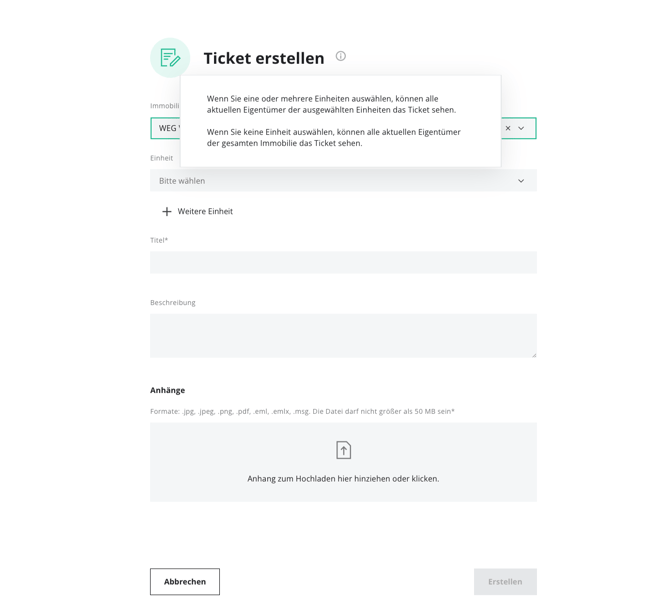Click the ticket edit icon in header
Screen dimensions: 659x614
pyautogui.click(x=170, y=58)
